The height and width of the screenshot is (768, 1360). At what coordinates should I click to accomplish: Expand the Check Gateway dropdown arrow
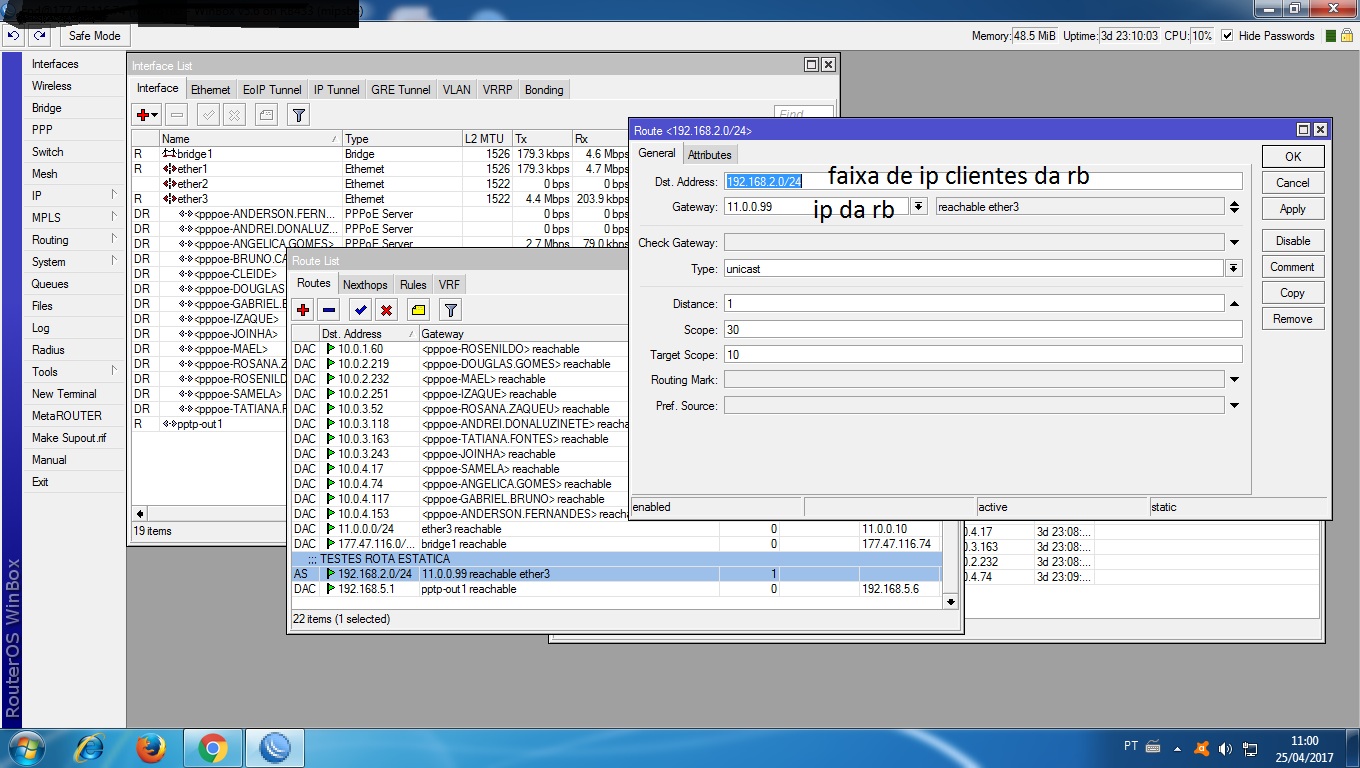click(1234, 243)
